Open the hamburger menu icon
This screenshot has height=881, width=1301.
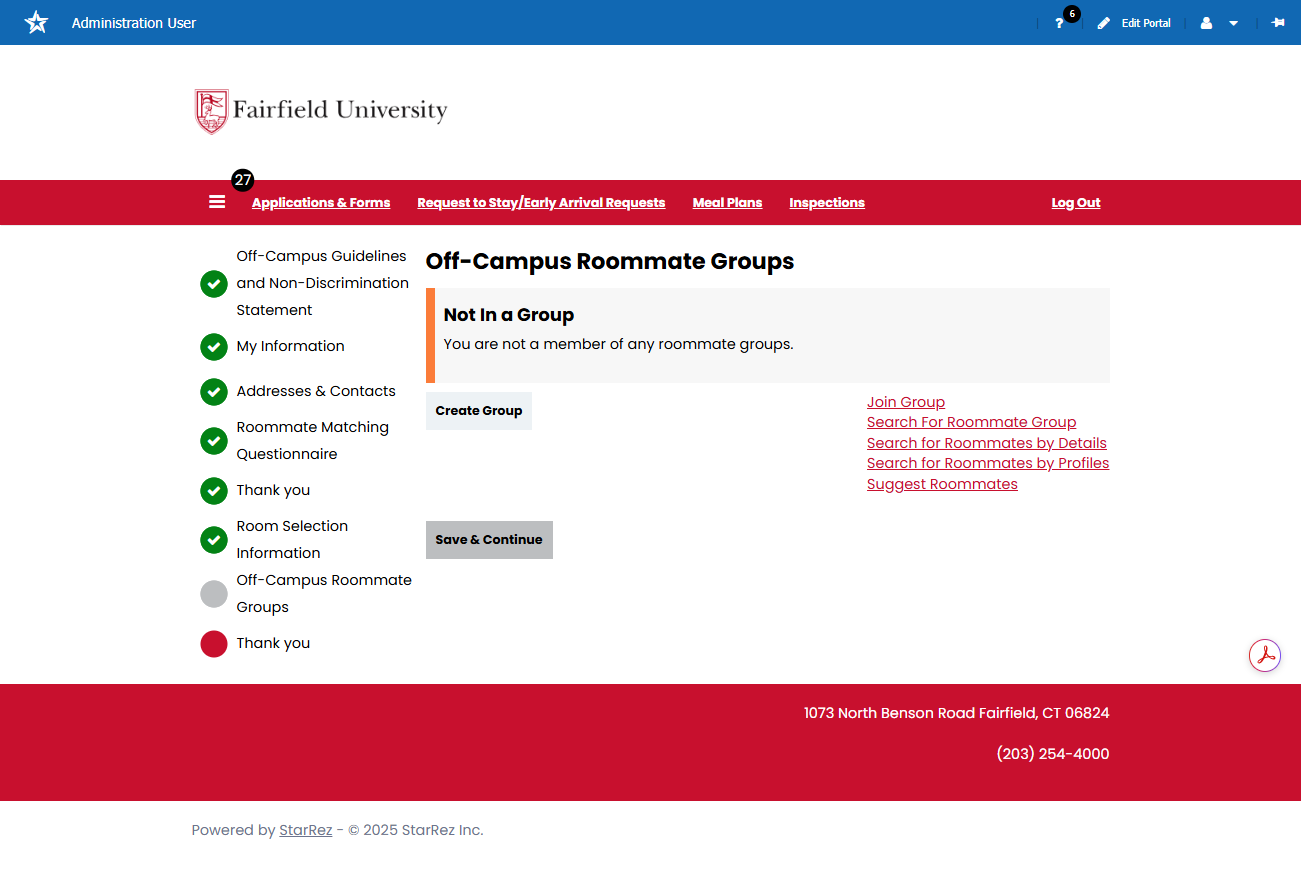[x=217, y=202]
